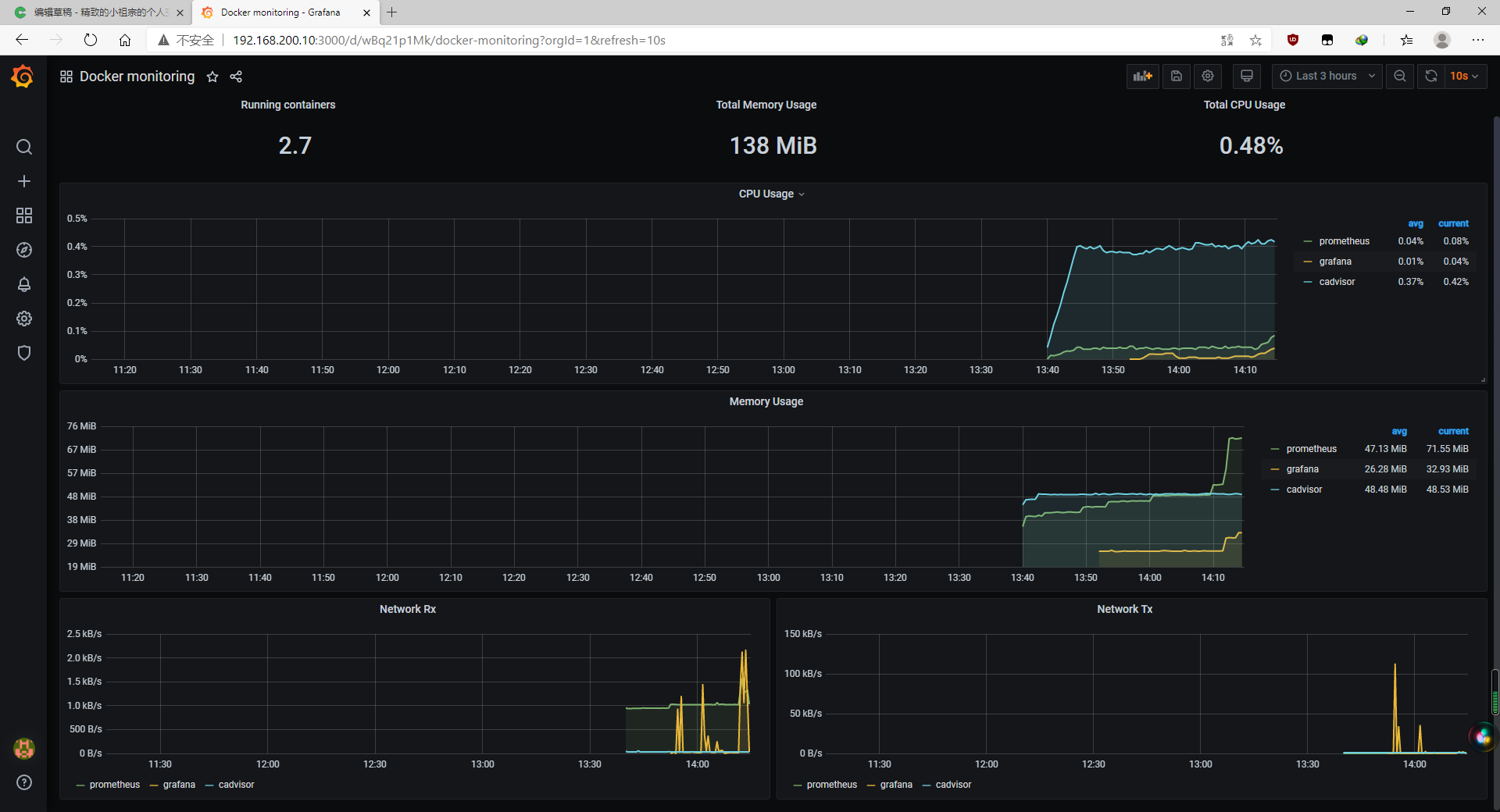
Task: Click prometheus green swatch in CPU legend
Action: (1308, 241)
